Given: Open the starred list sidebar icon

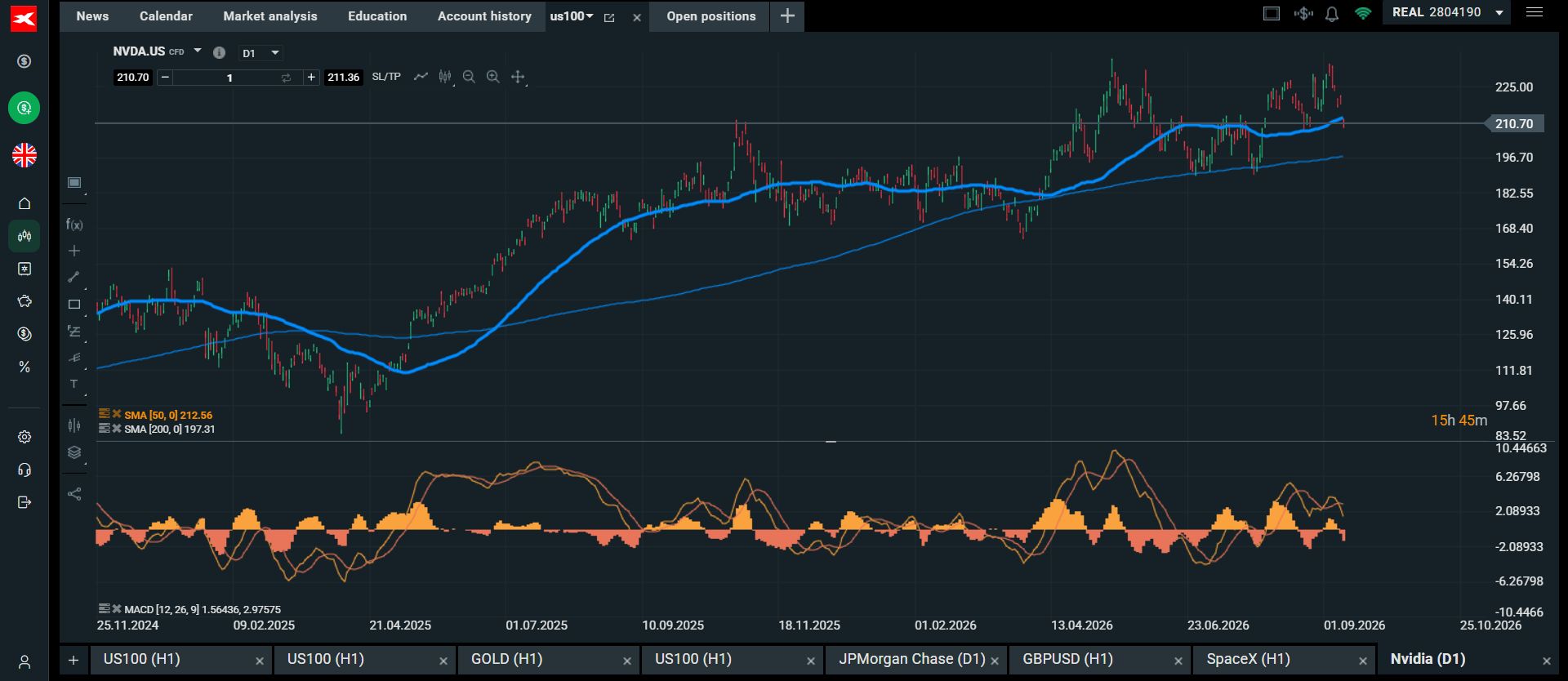Looking at the screenshot, I should pyautogui.click(x=24, y=269).
